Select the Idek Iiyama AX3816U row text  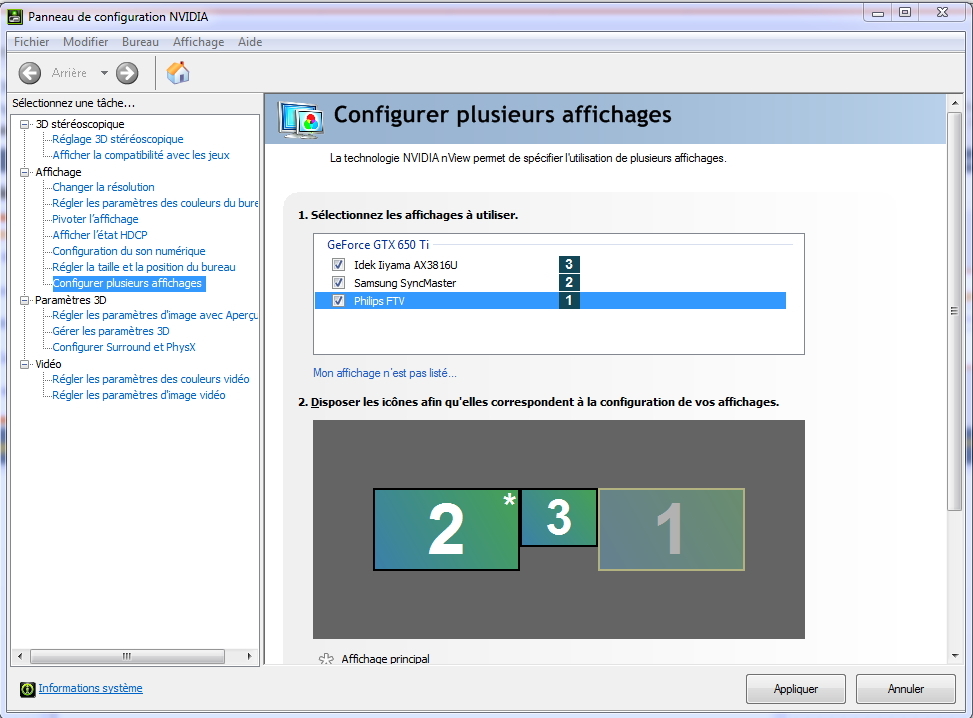coord(405,265)
